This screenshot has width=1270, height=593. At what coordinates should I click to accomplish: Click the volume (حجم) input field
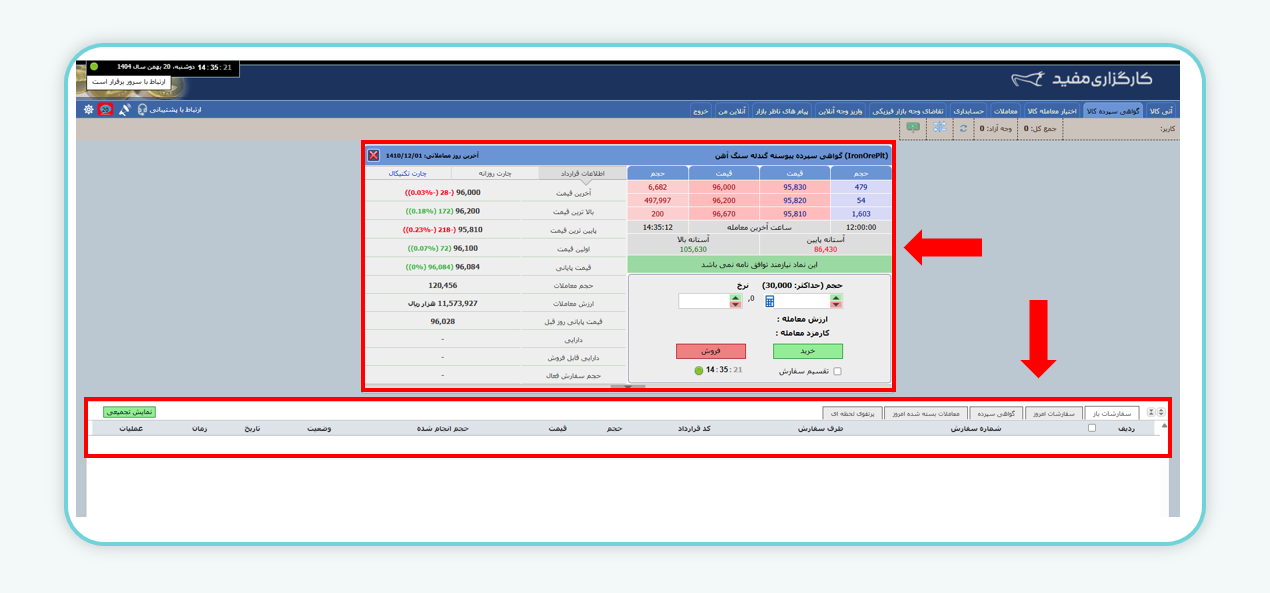pyautogui.click(x=803, y=301)
